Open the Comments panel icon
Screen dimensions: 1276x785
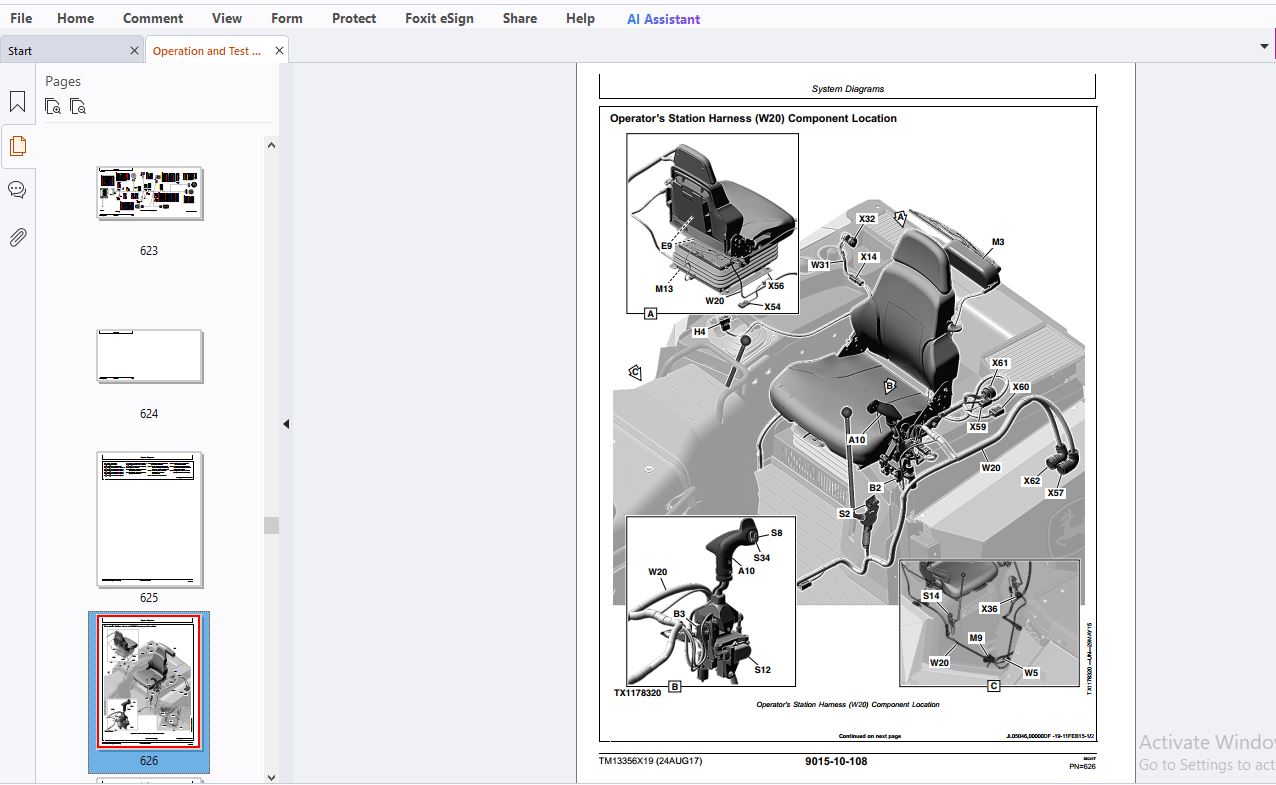click(x=17, y=190)
